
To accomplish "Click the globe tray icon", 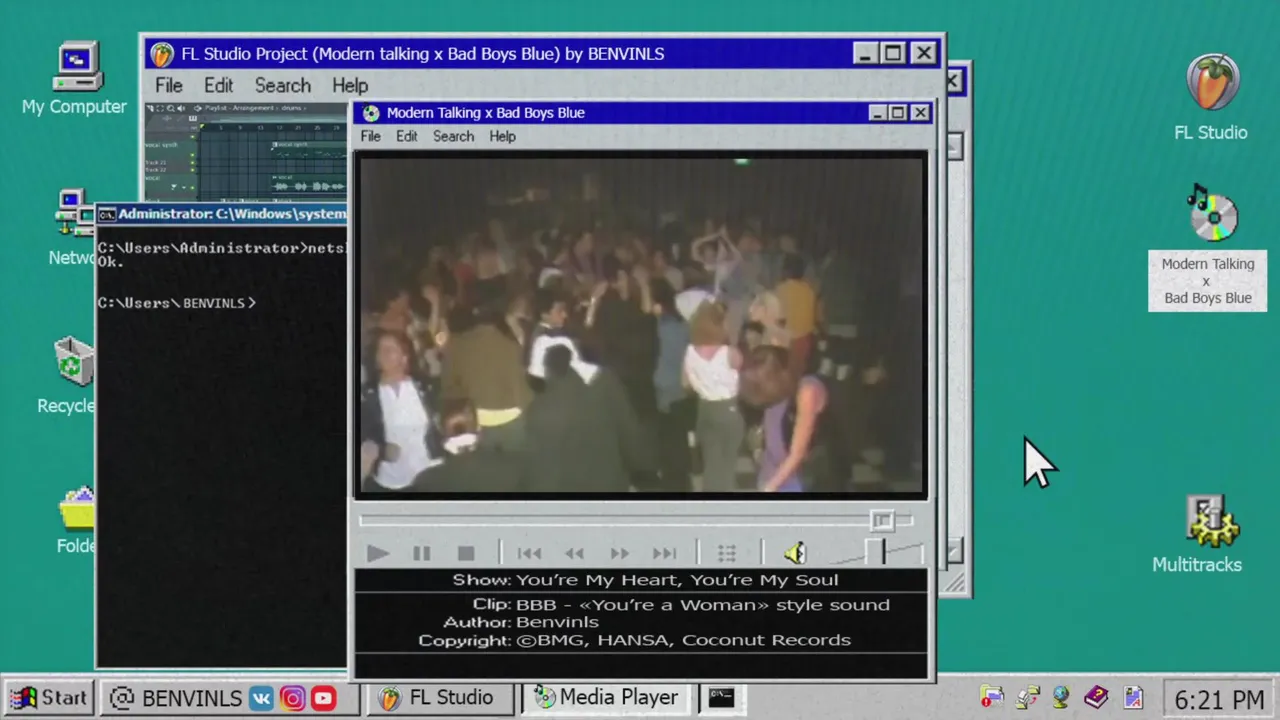I will [1061, 697].
